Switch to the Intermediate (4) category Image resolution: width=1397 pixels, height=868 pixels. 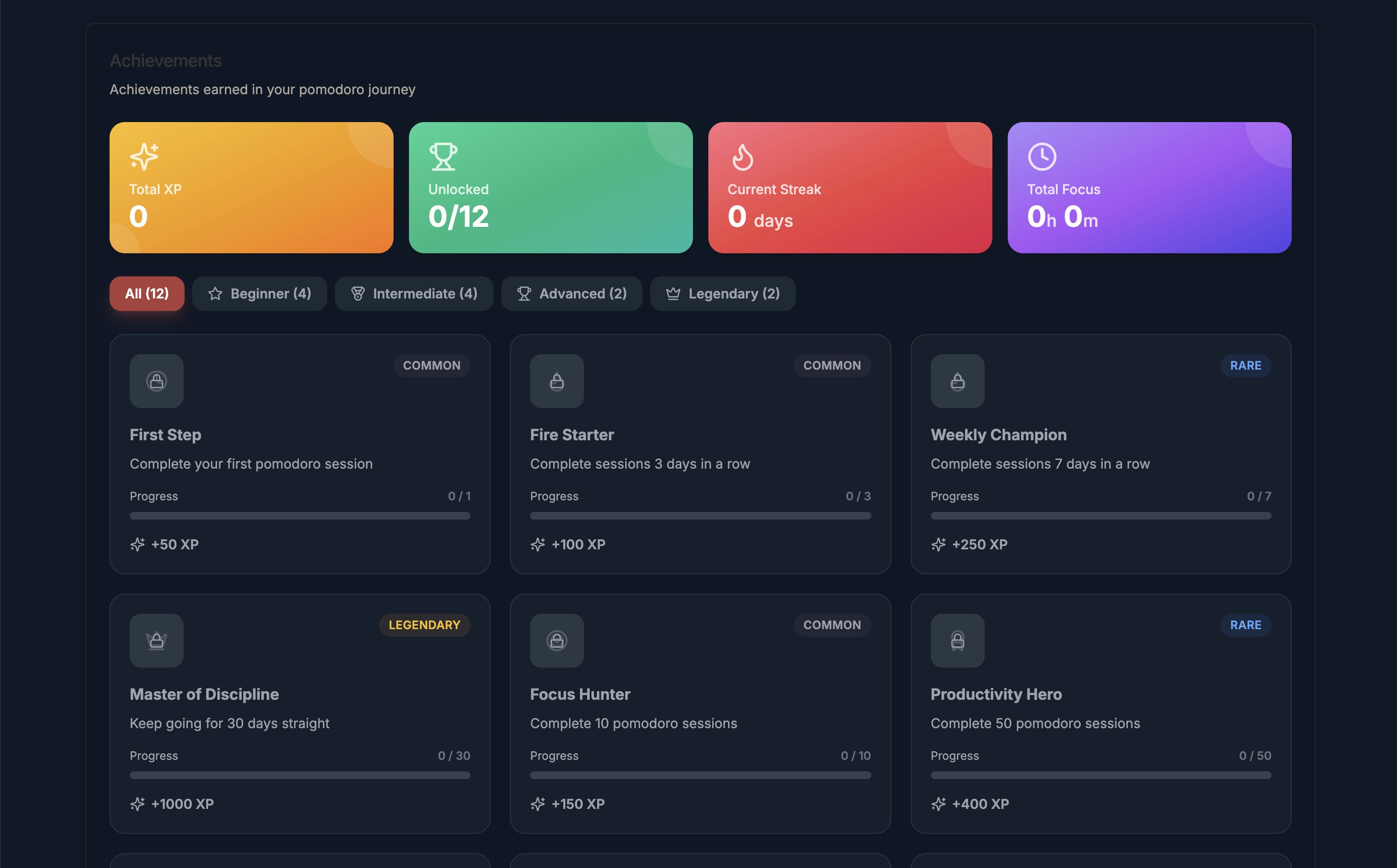pyautogui.click(x=414, y=293)
